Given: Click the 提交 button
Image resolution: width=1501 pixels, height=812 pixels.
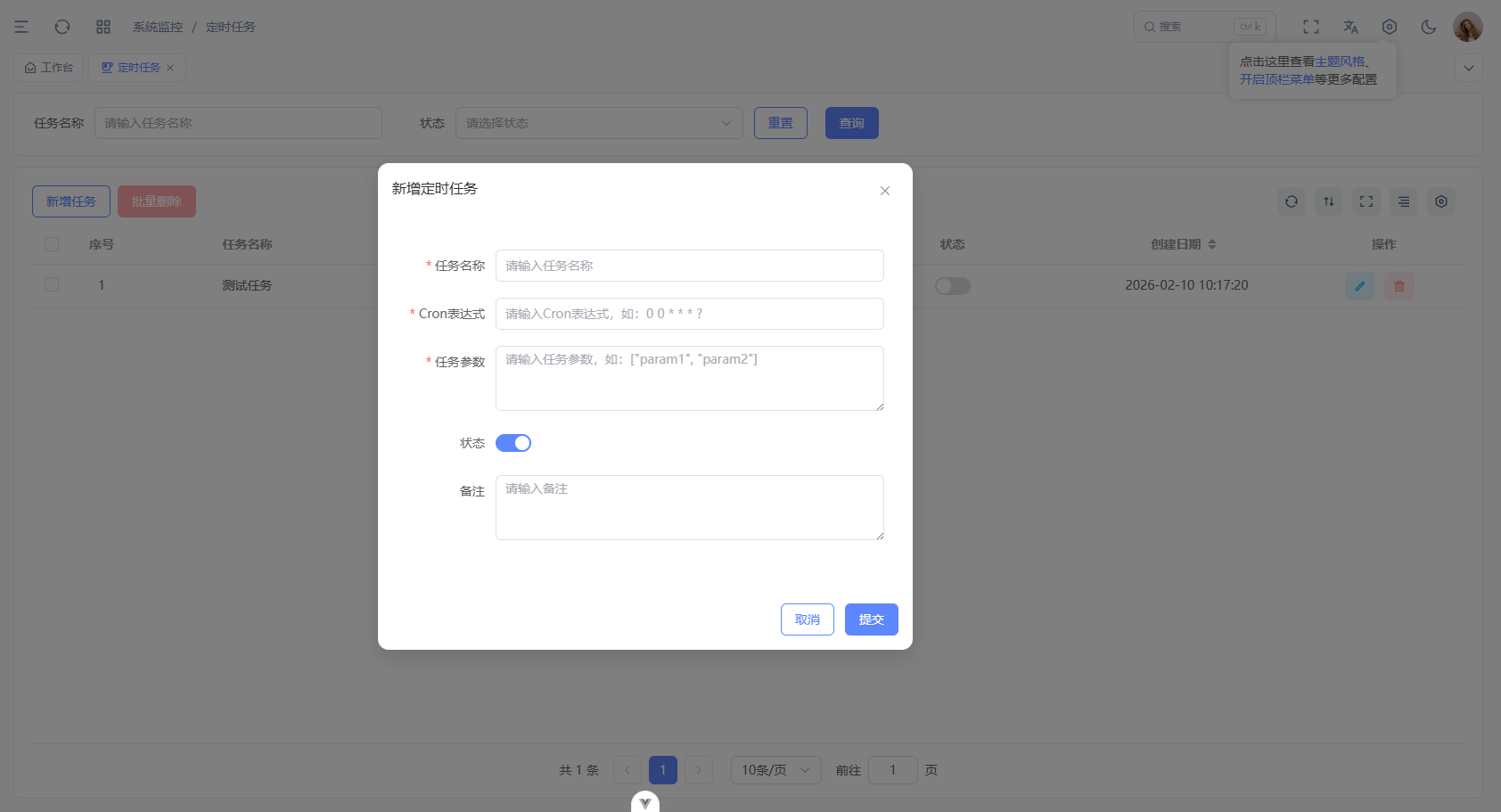Looking at the screenshot, I should (x=872, y=619).
